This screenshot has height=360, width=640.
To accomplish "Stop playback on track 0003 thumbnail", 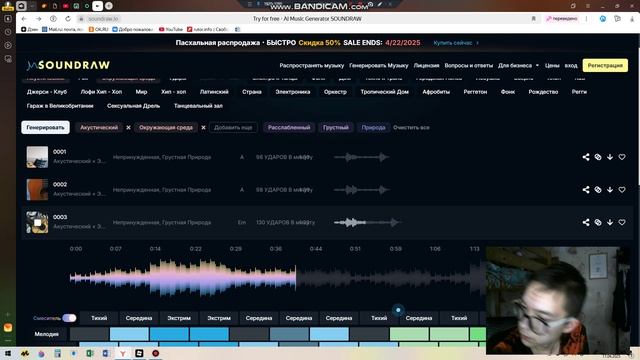I will pos(37,222).
